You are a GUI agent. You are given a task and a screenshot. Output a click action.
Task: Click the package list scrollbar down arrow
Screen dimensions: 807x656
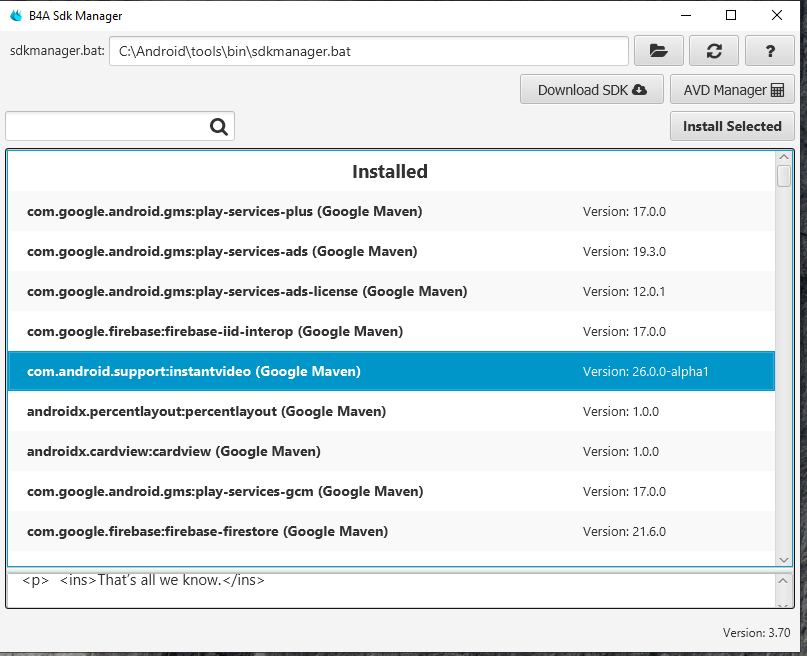(x=784, y=560)
